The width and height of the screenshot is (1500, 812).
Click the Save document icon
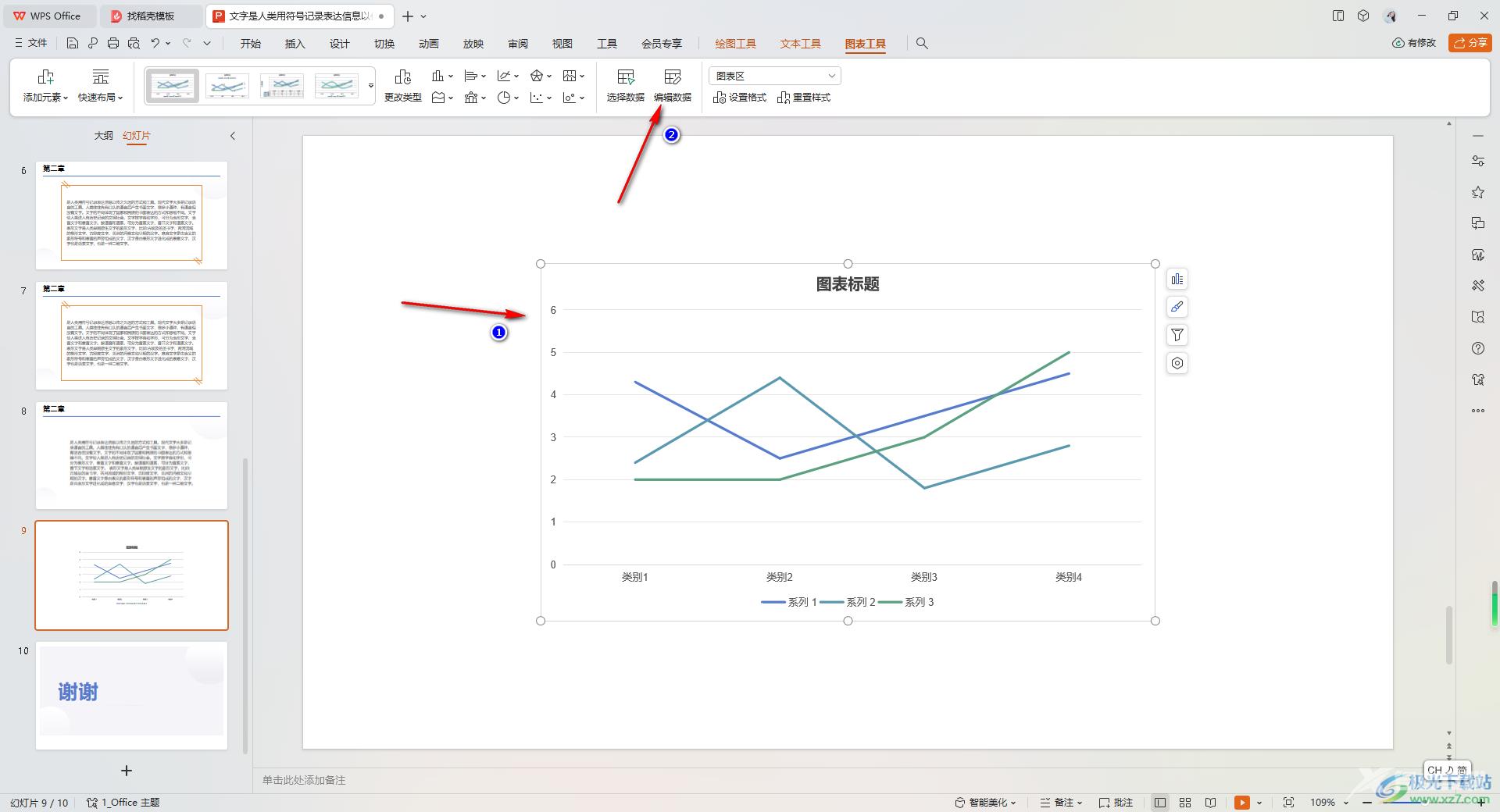pyautogui.click(x=72, y=43)
